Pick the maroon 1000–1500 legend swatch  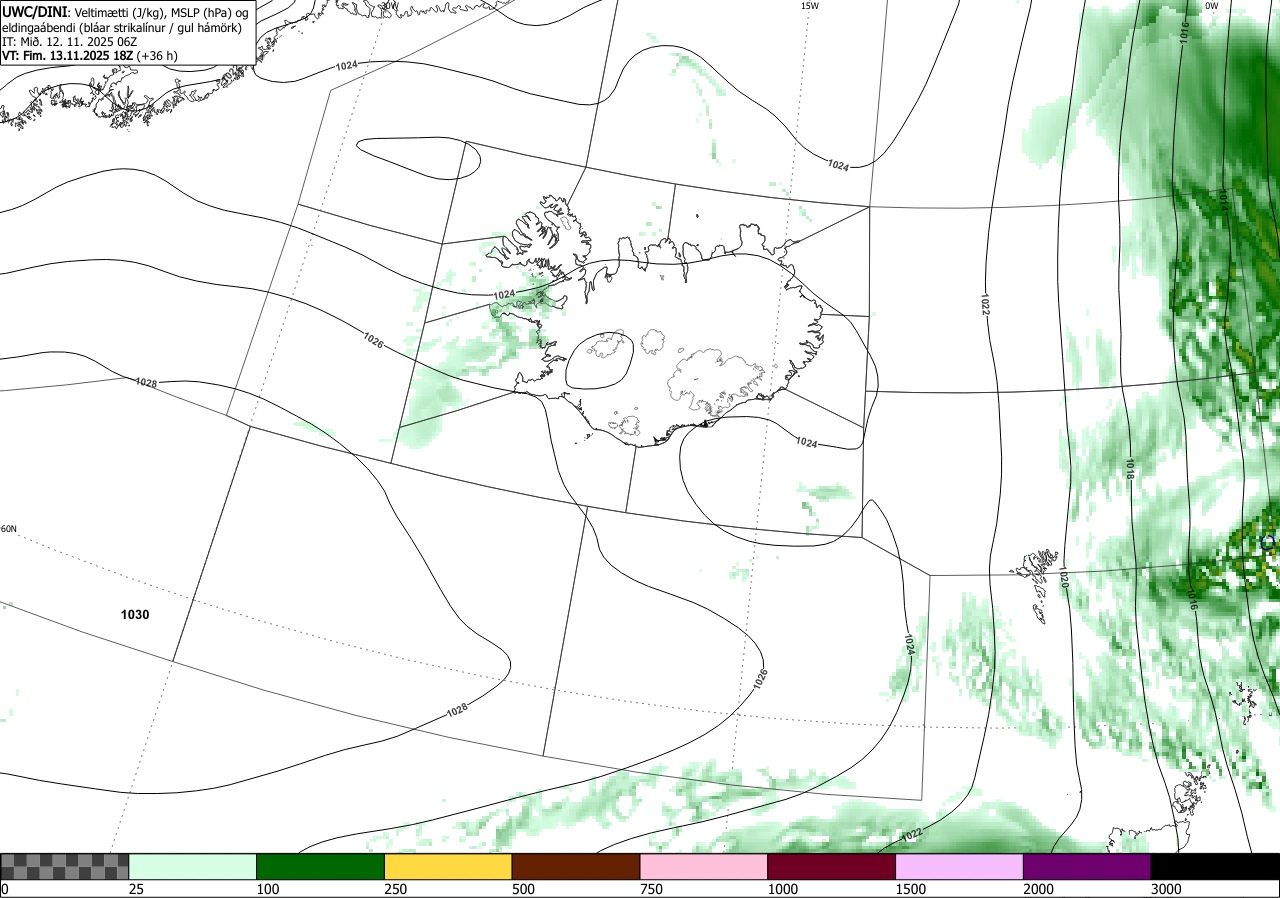click(x=832, y=866)
